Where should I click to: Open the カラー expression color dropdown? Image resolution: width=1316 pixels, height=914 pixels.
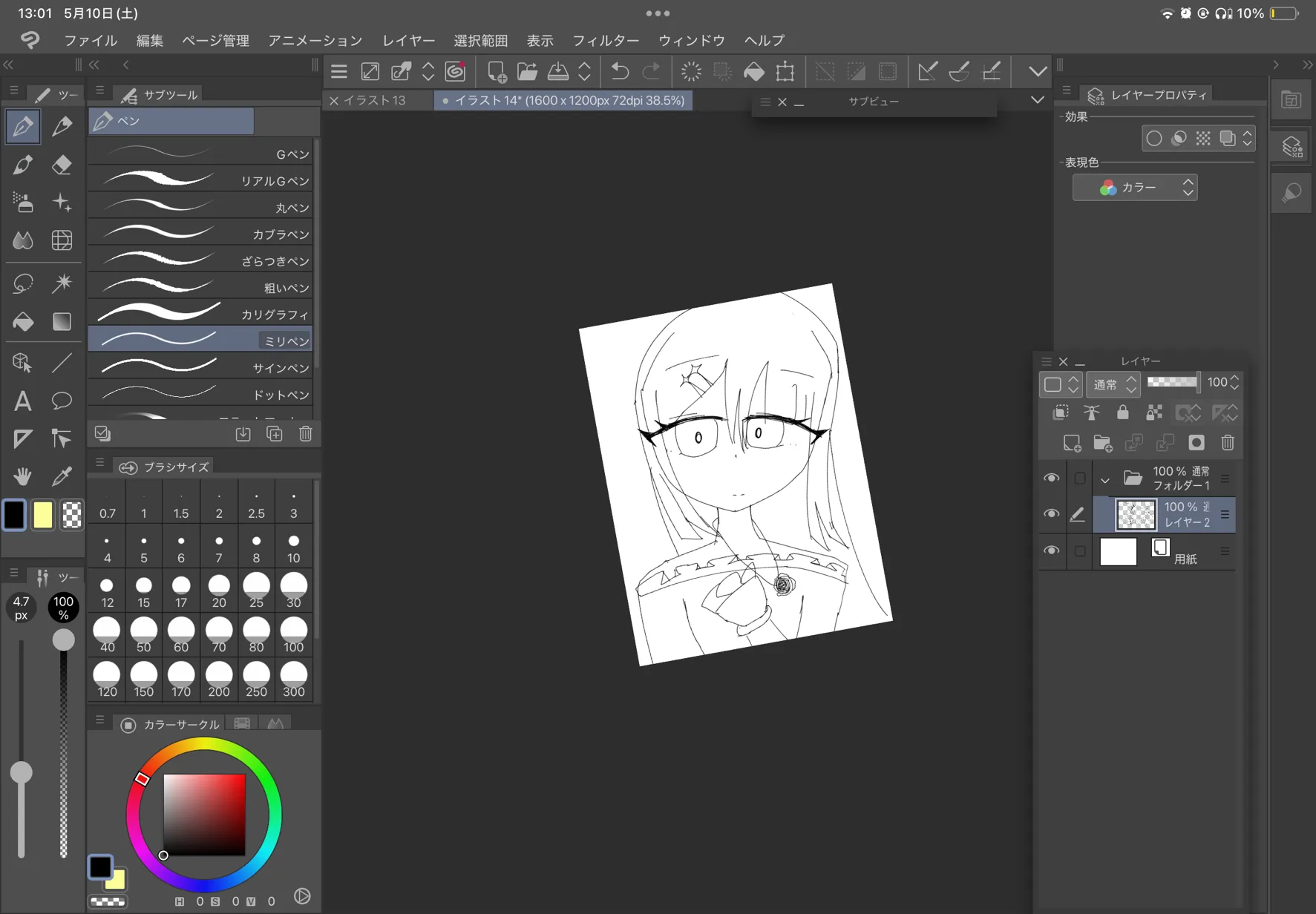1134,188
